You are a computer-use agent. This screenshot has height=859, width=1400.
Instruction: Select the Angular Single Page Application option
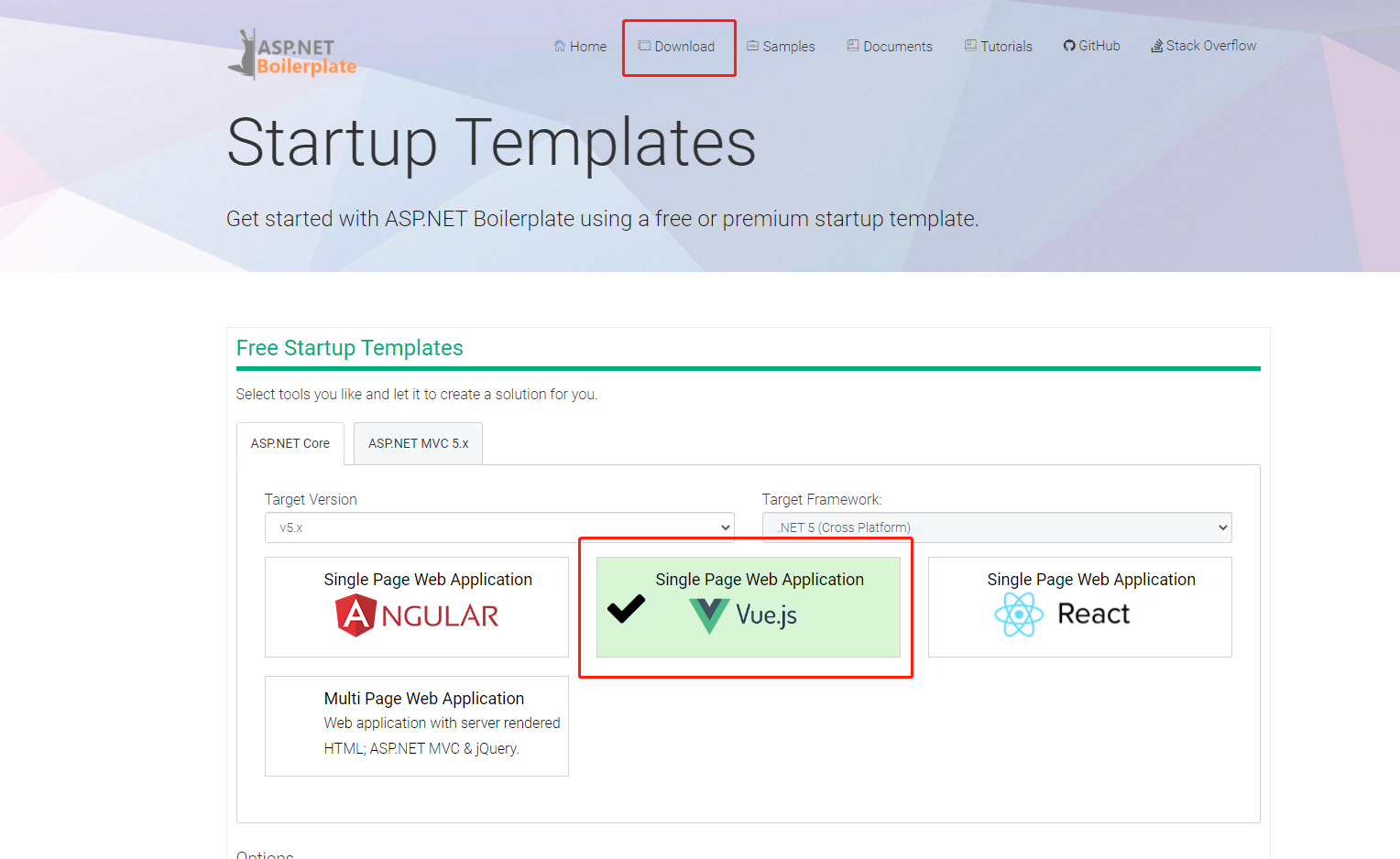[417, 606]
